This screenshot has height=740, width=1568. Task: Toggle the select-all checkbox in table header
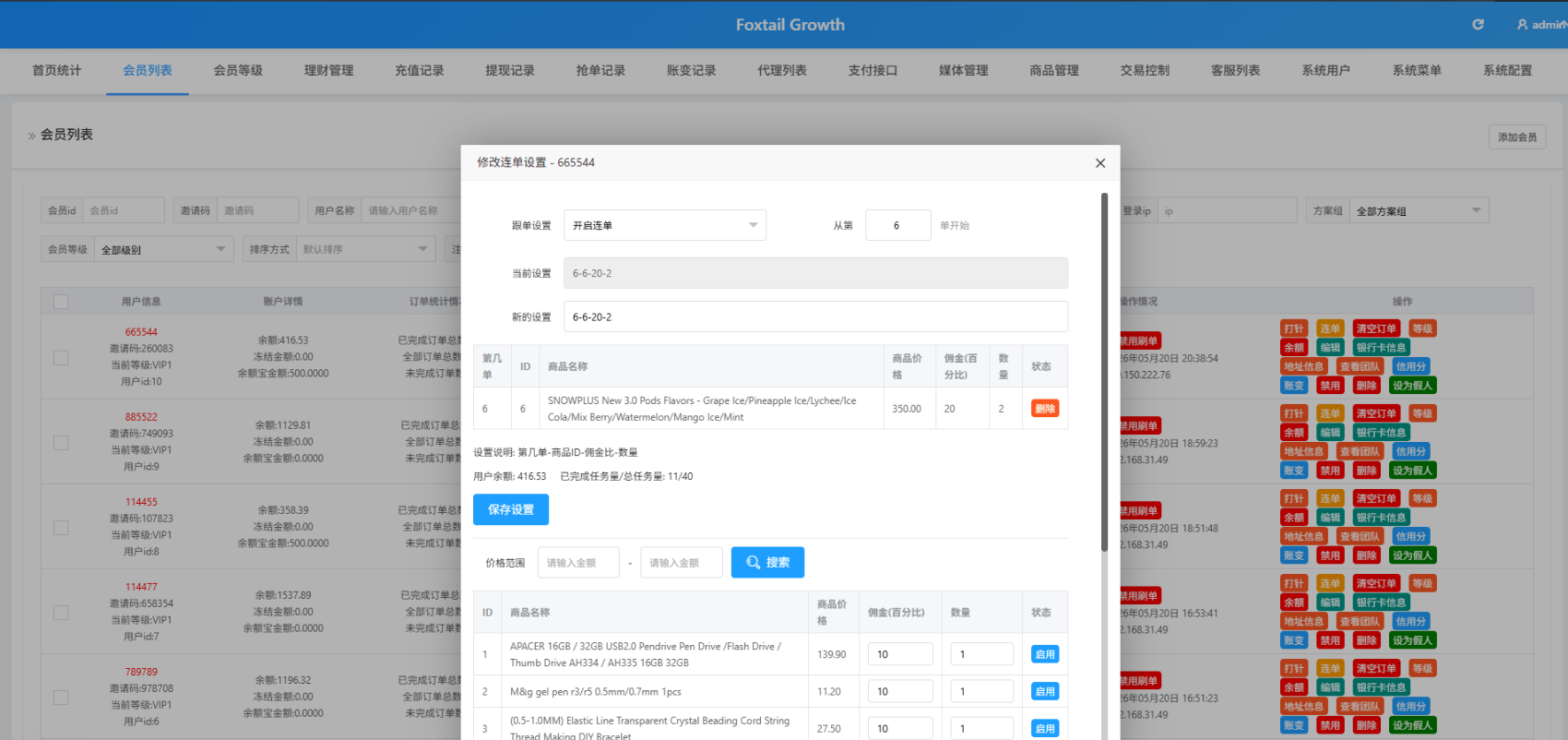(61, 302)
